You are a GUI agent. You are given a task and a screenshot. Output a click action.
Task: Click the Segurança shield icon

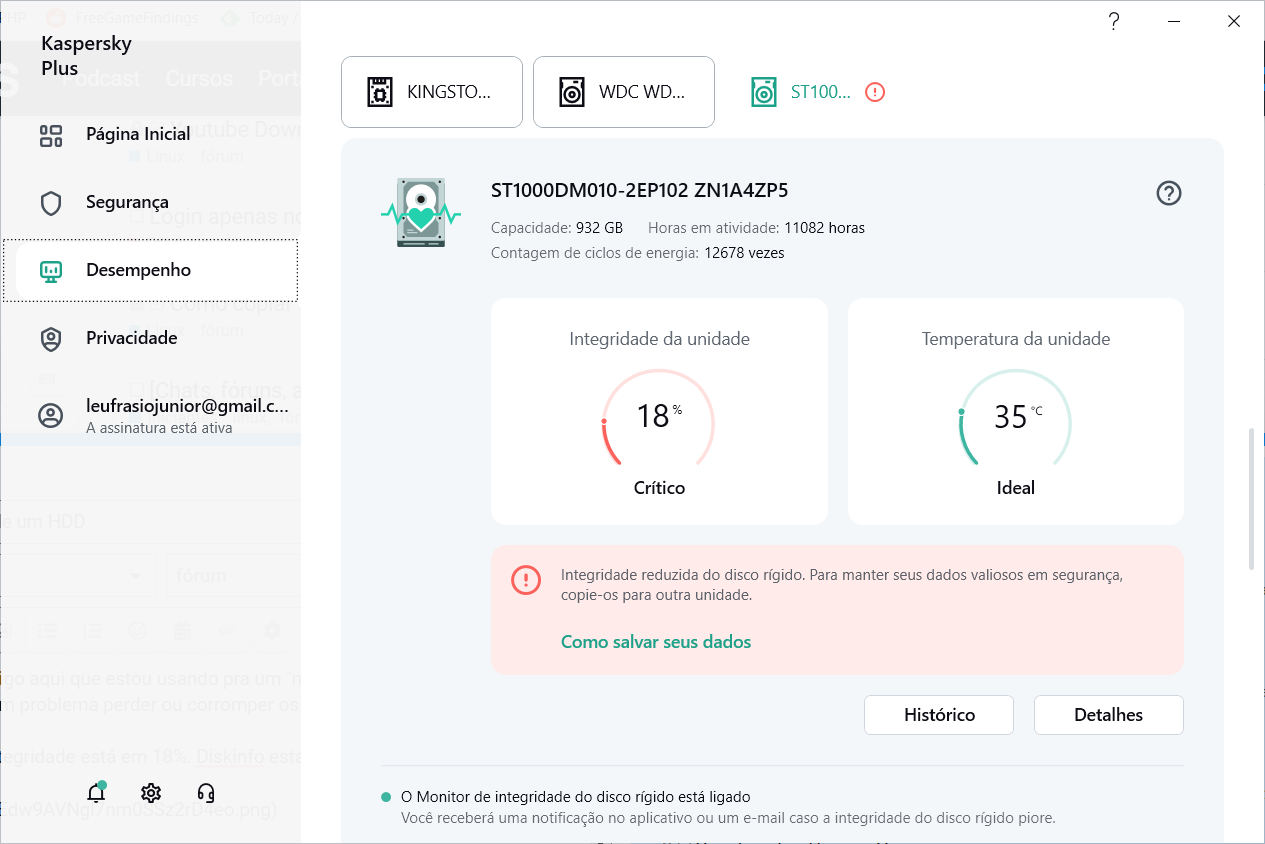click(51, 203)
